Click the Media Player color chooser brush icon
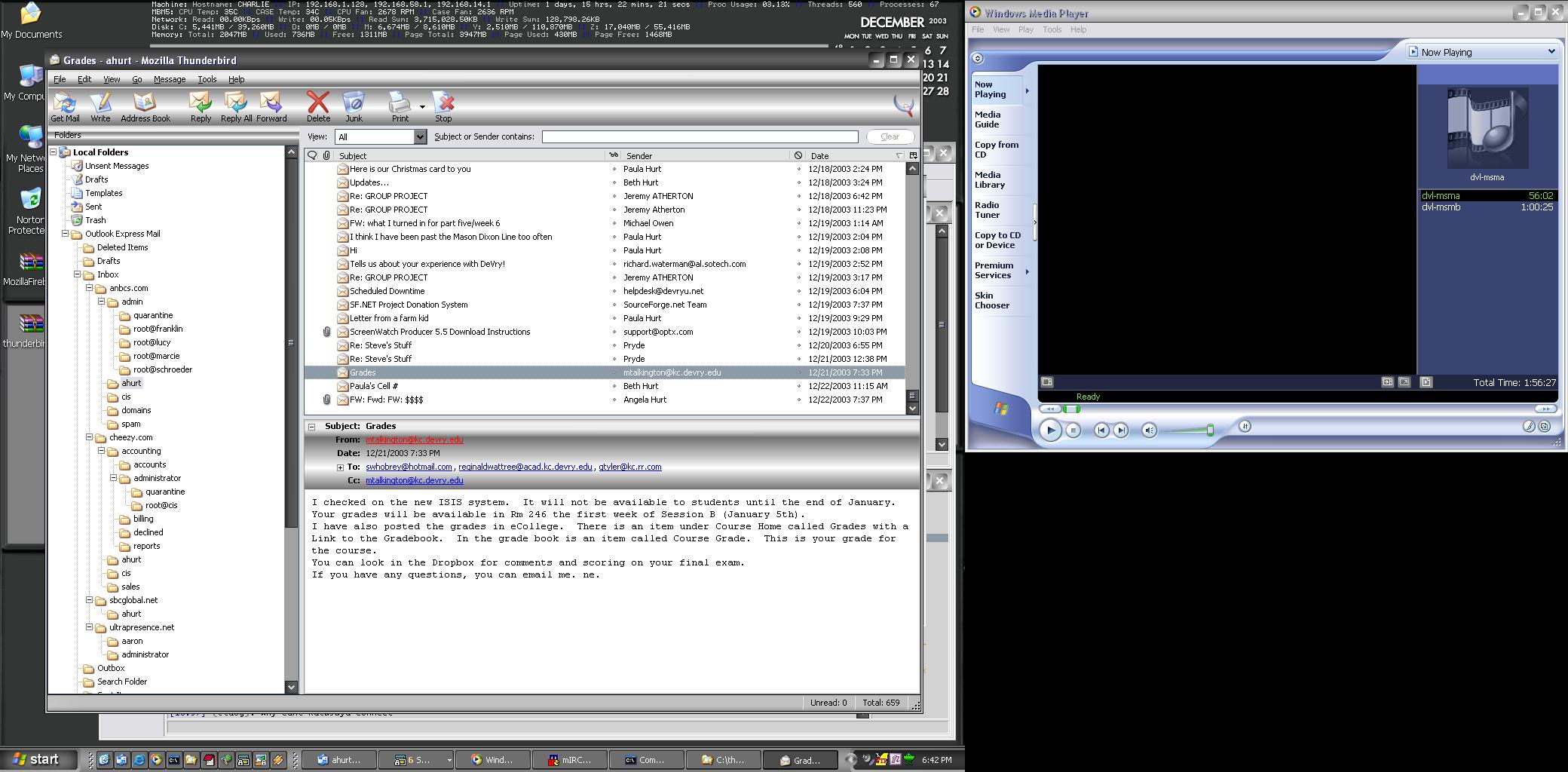 pos(1528,427)
